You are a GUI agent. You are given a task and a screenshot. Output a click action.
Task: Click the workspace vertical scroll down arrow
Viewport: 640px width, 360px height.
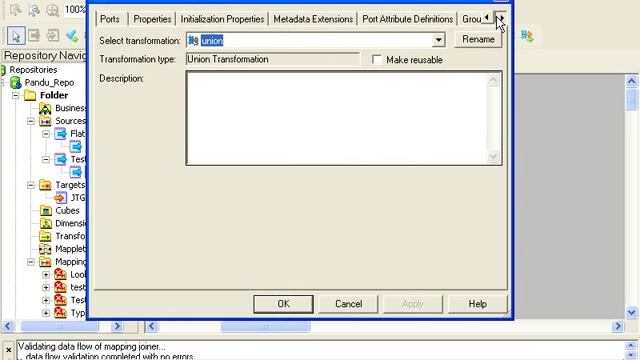click(631, 313)
